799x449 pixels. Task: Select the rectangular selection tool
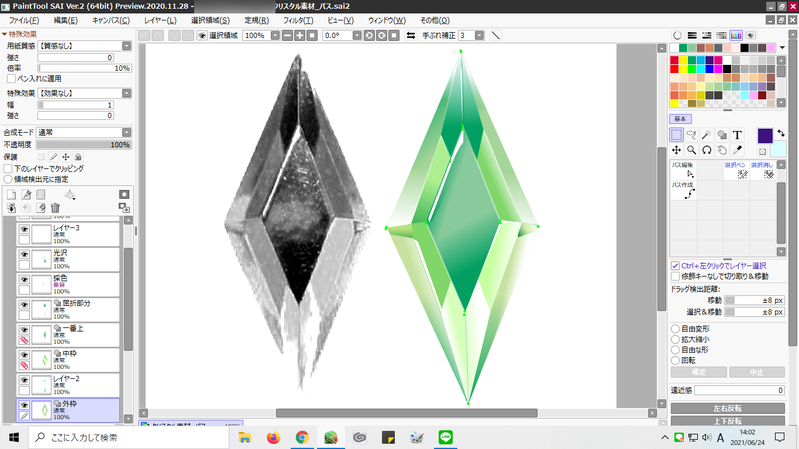676,135
